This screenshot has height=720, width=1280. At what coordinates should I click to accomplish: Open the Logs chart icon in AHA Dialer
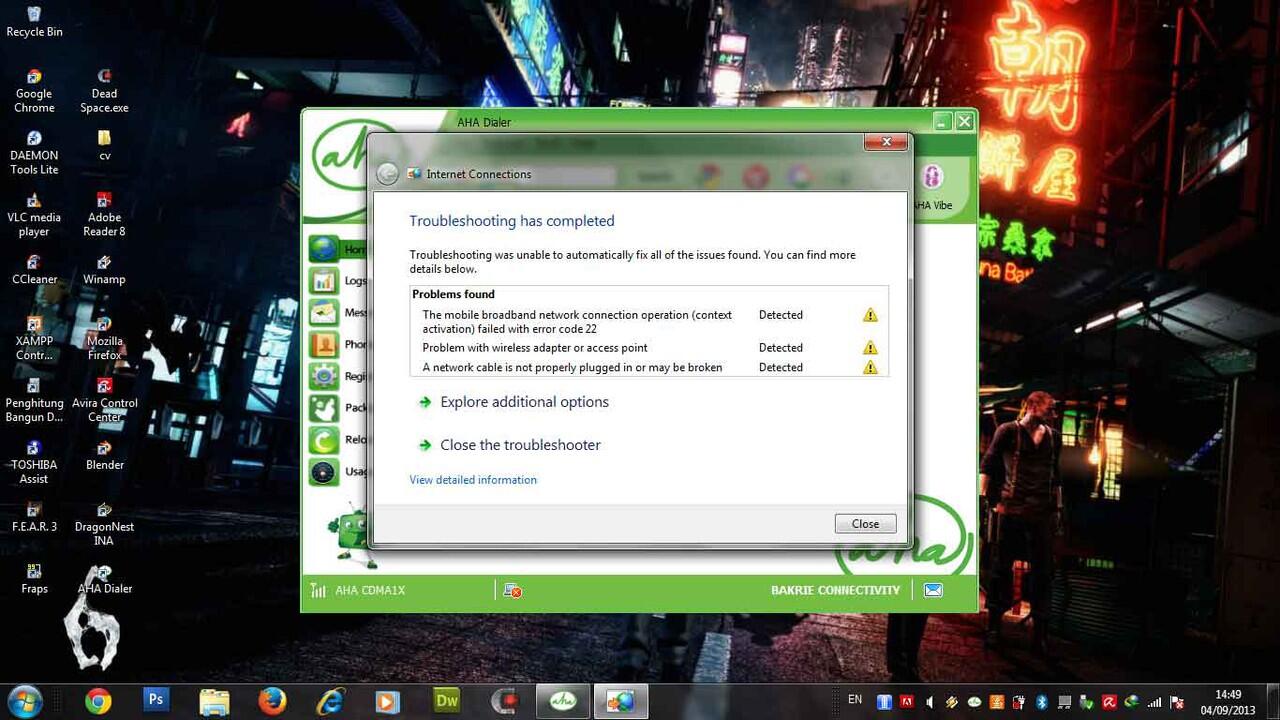(x=324, y=281)
